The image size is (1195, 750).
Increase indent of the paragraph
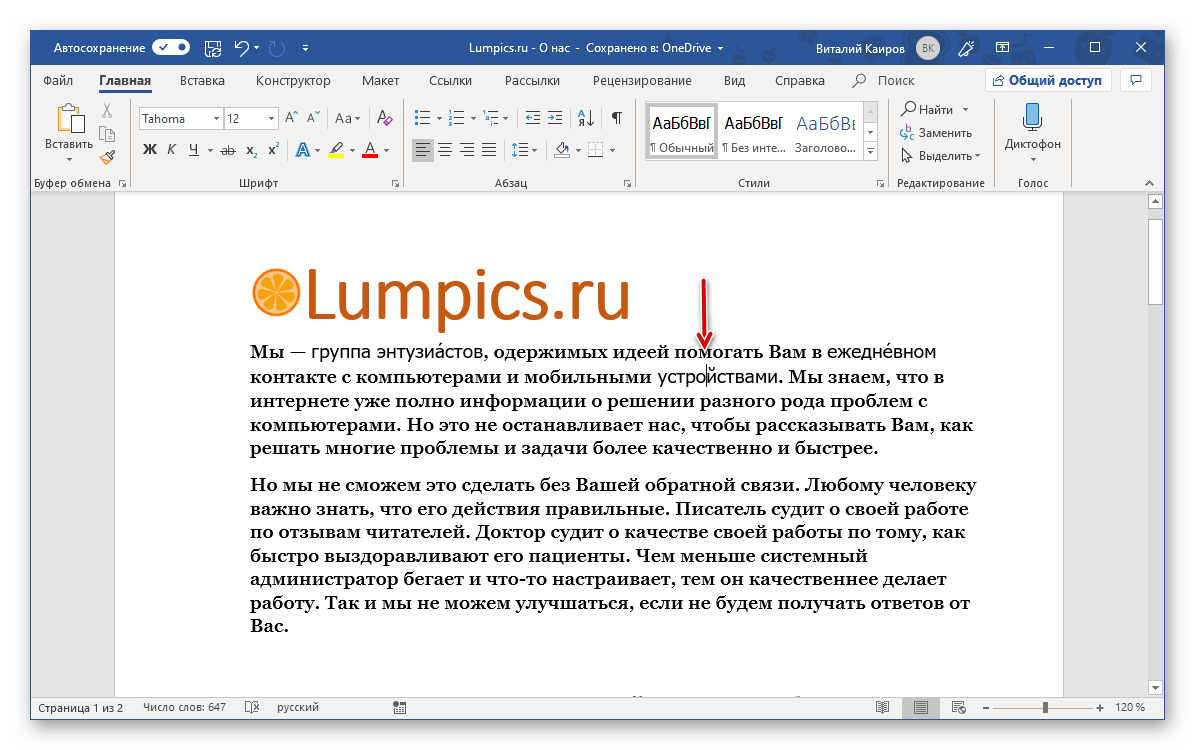(x=555, y=118)
